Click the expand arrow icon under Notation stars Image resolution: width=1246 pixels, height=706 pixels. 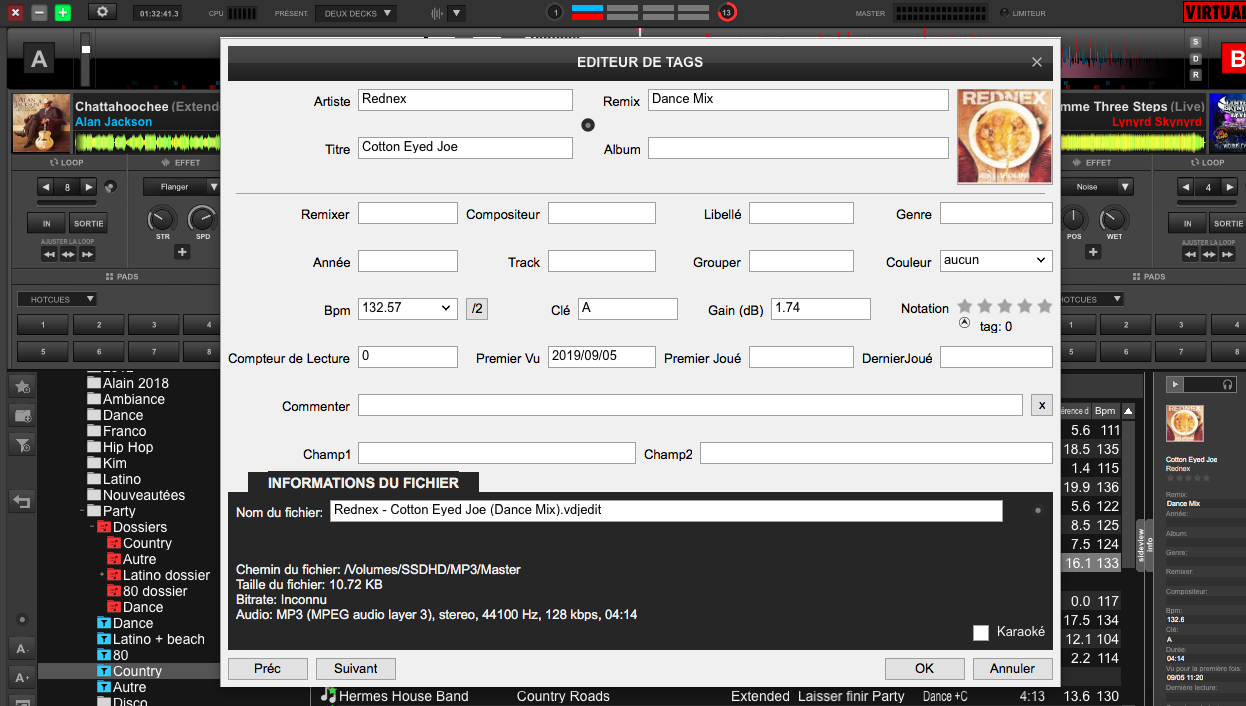pos(964,323)
